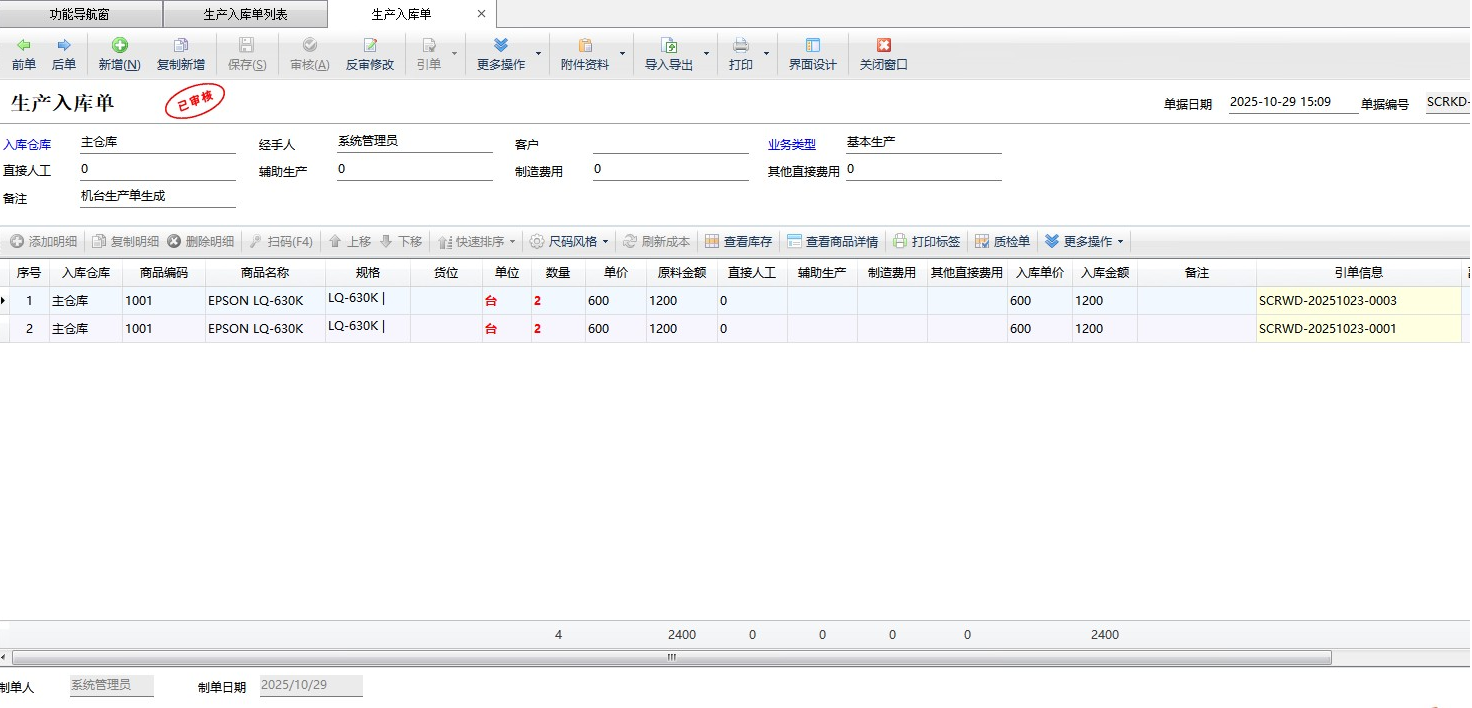The height and width of the screenshot is (708, 1472).
Task: Click the 业务类型 link label
Action: pos(791,144)
